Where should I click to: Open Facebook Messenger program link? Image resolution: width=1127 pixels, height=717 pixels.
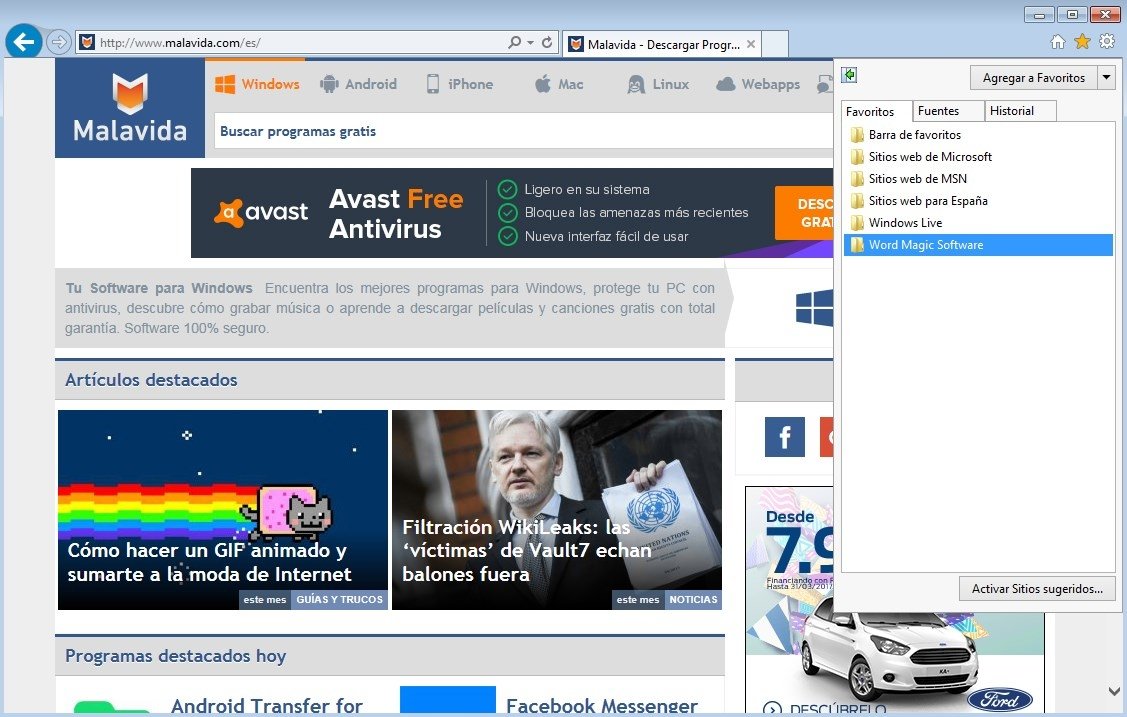point(602,706)
